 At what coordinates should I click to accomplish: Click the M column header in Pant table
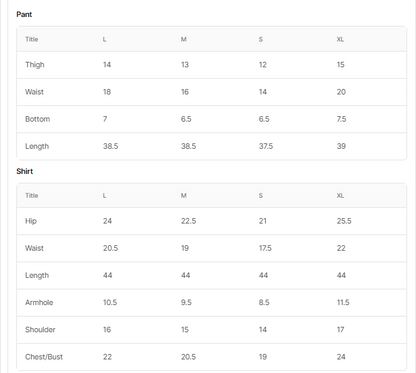(184, 39)
